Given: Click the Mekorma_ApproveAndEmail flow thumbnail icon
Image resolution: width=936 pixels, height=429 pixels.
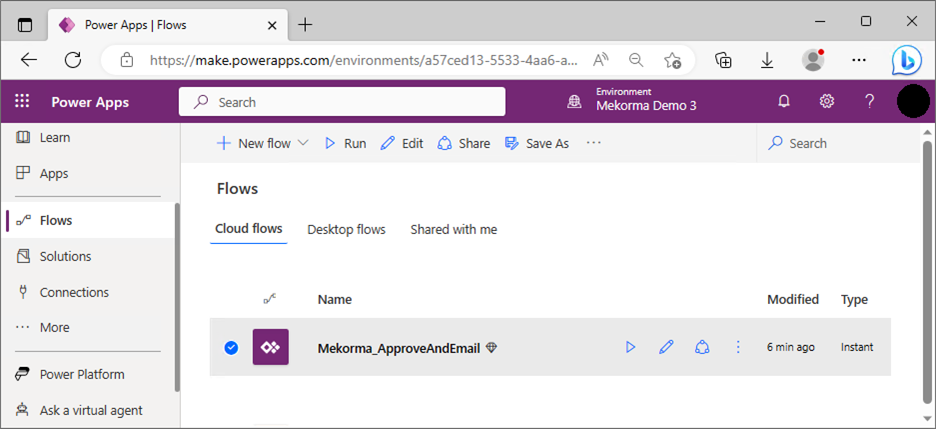Looking at the screenshot, I should (x=270, y=347).
